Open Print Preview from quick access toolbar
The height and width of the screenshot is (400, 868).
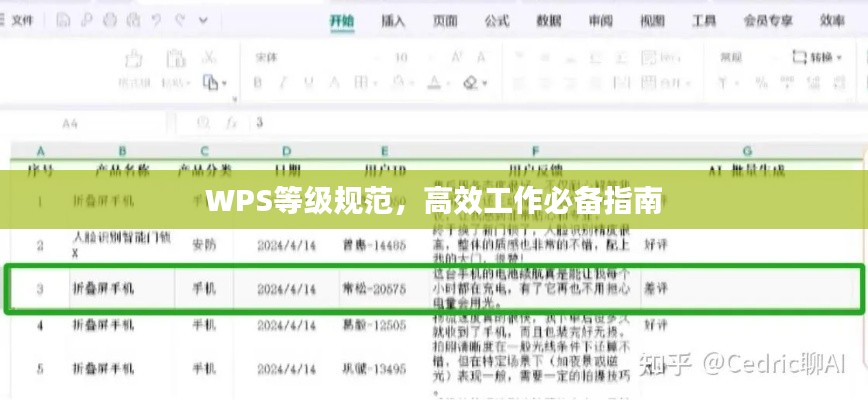click(133, 21)
